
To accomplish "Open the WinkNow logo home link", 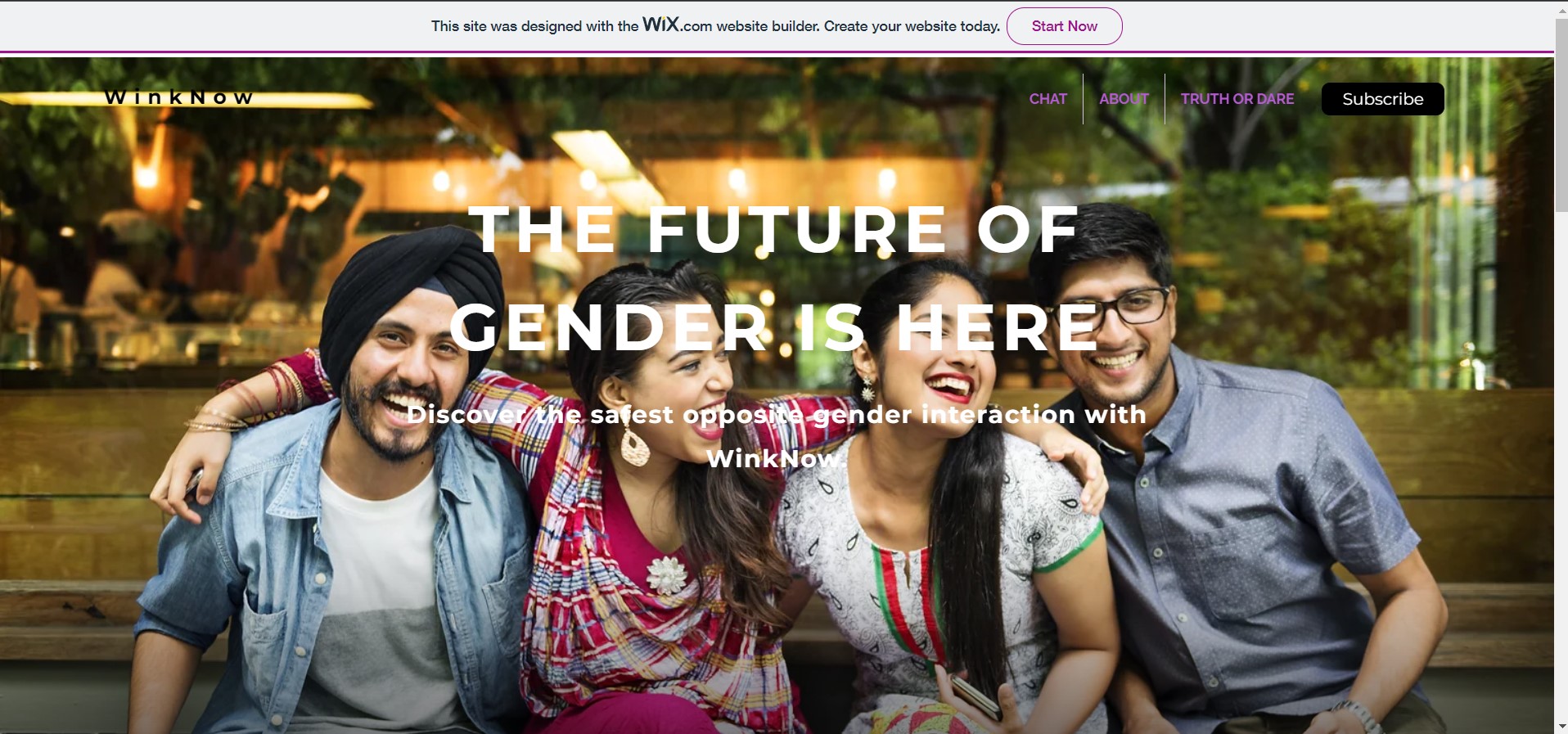I will [178, 97].
